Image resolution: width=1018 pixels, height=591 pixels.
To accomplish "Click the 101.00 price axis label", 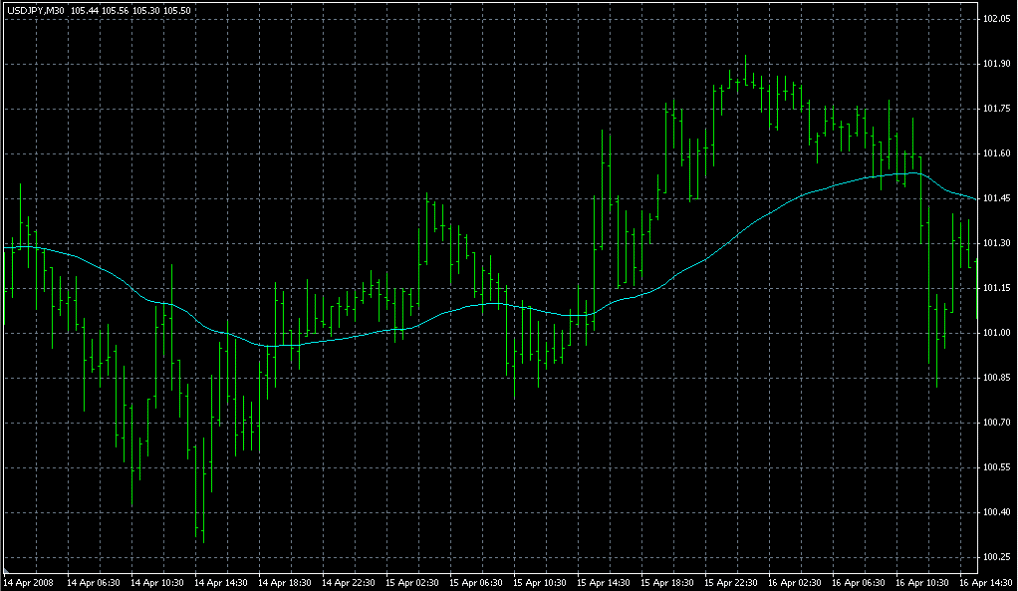I will (996, 333).
